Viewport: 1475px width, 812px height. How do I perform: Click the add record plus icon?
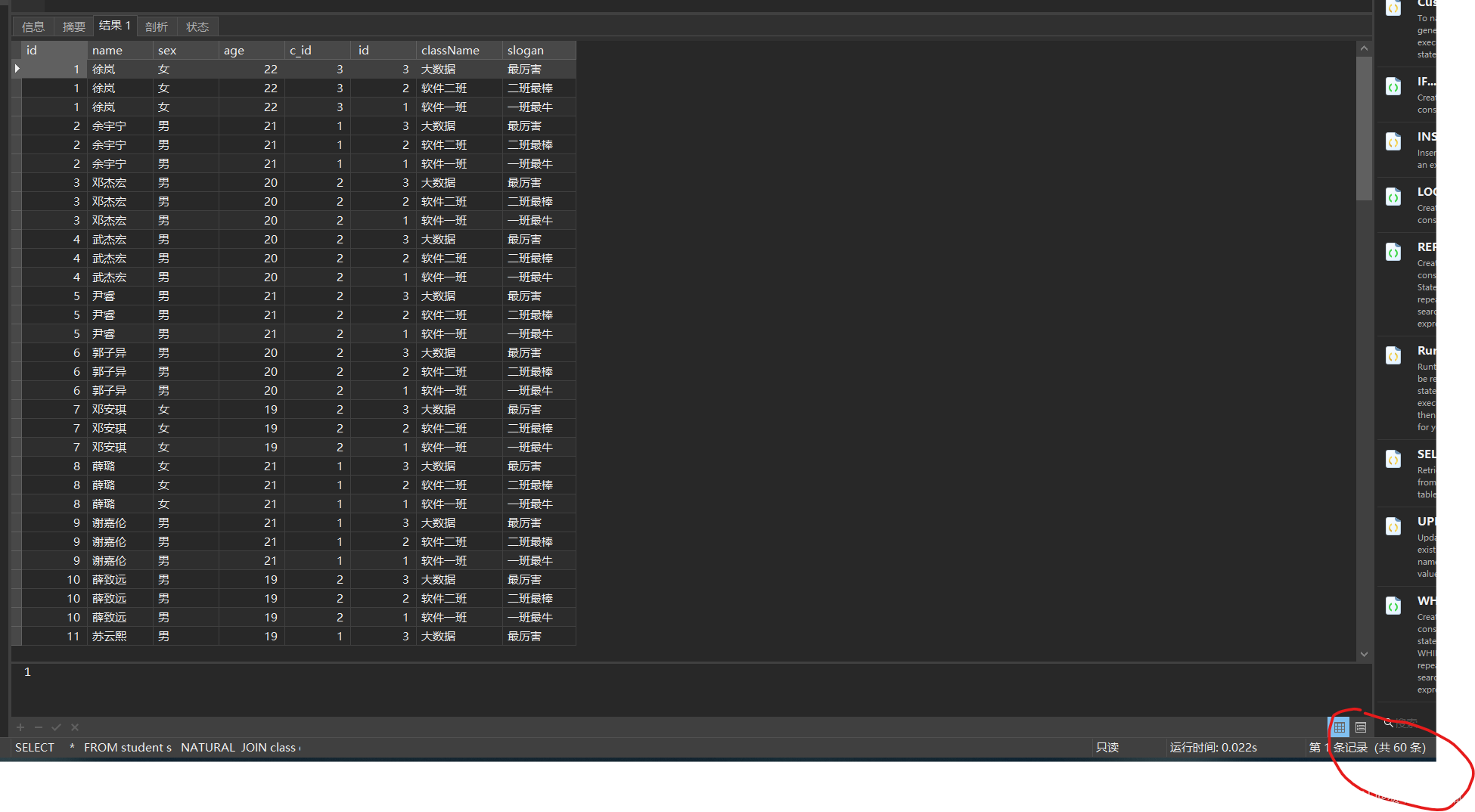20,727
